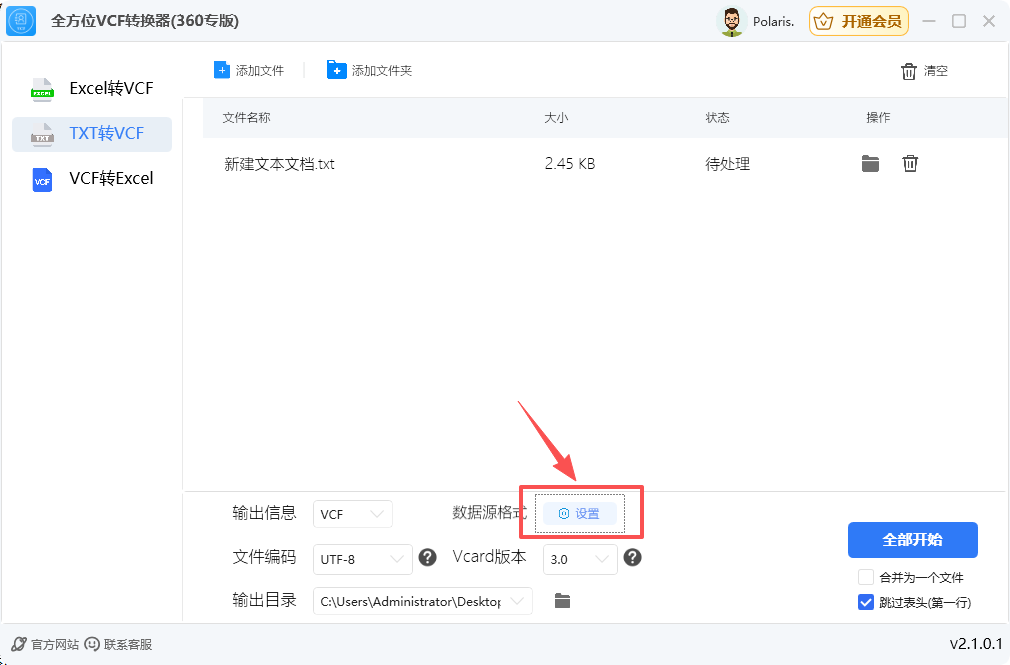This screenshot has width=1010, height=665.
Task: Open the Vcard版本 dropdown
Action: coord(580,560)
